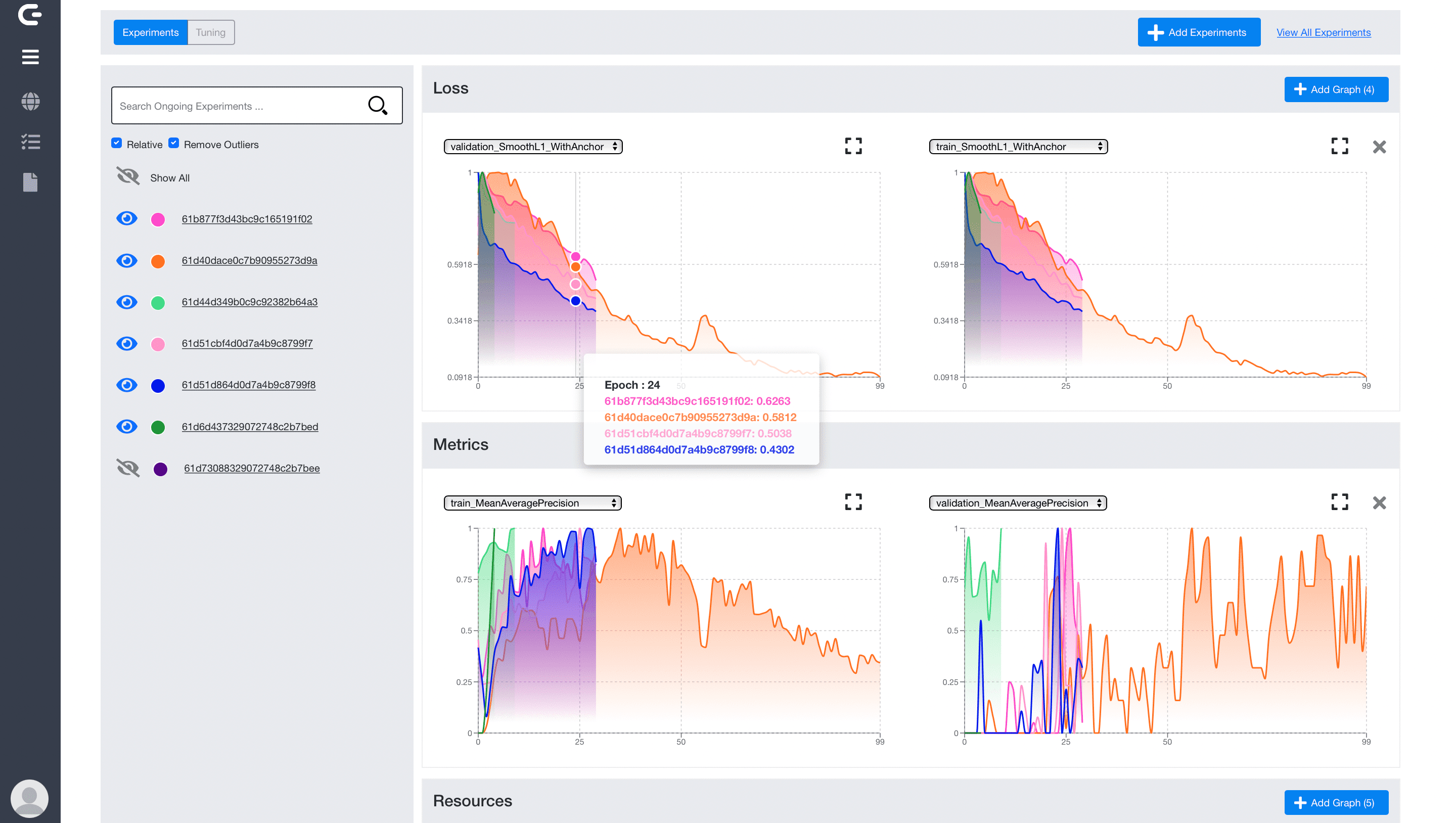The height and width of the screenshot is (823, 1456).
Task: Show hidden experiment 61d73088329072748c2b7bee
Action: [128, 468]
